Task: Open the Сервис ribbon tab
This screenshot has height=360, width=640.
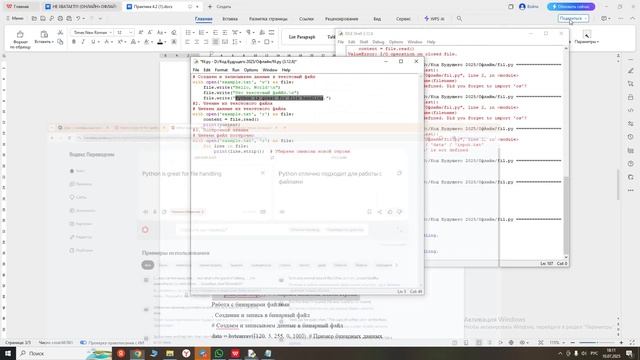Action: click(403, 19)
